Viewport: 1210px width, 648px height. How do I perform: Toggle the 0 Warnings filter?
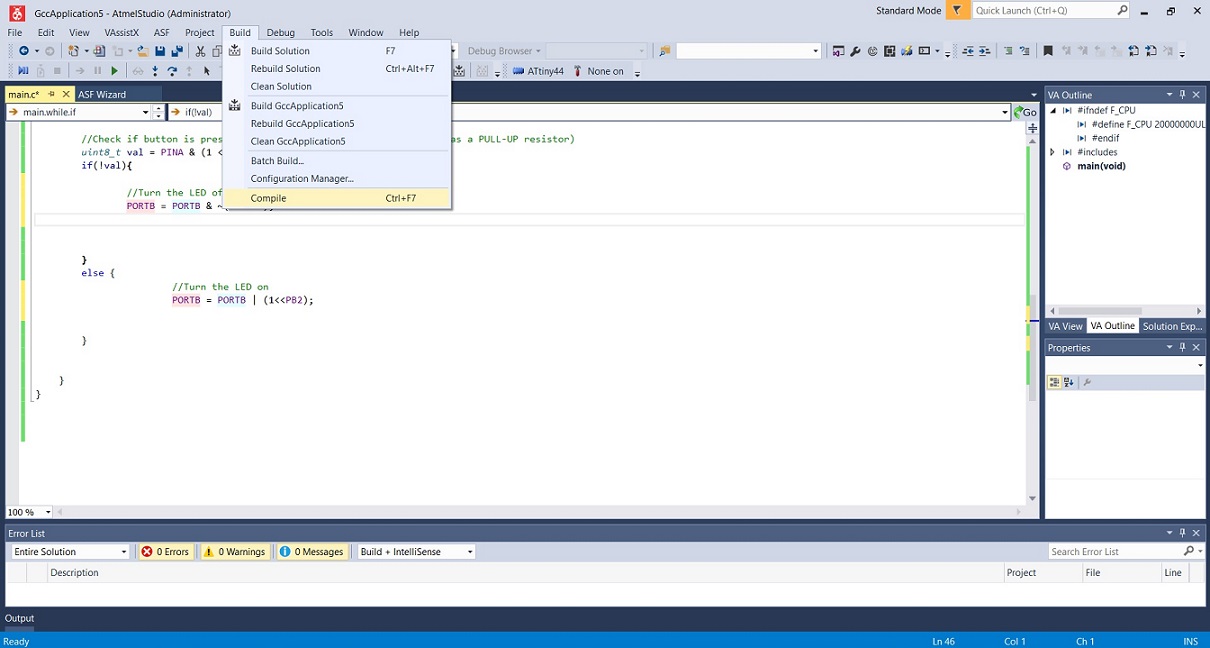point(234,552)
